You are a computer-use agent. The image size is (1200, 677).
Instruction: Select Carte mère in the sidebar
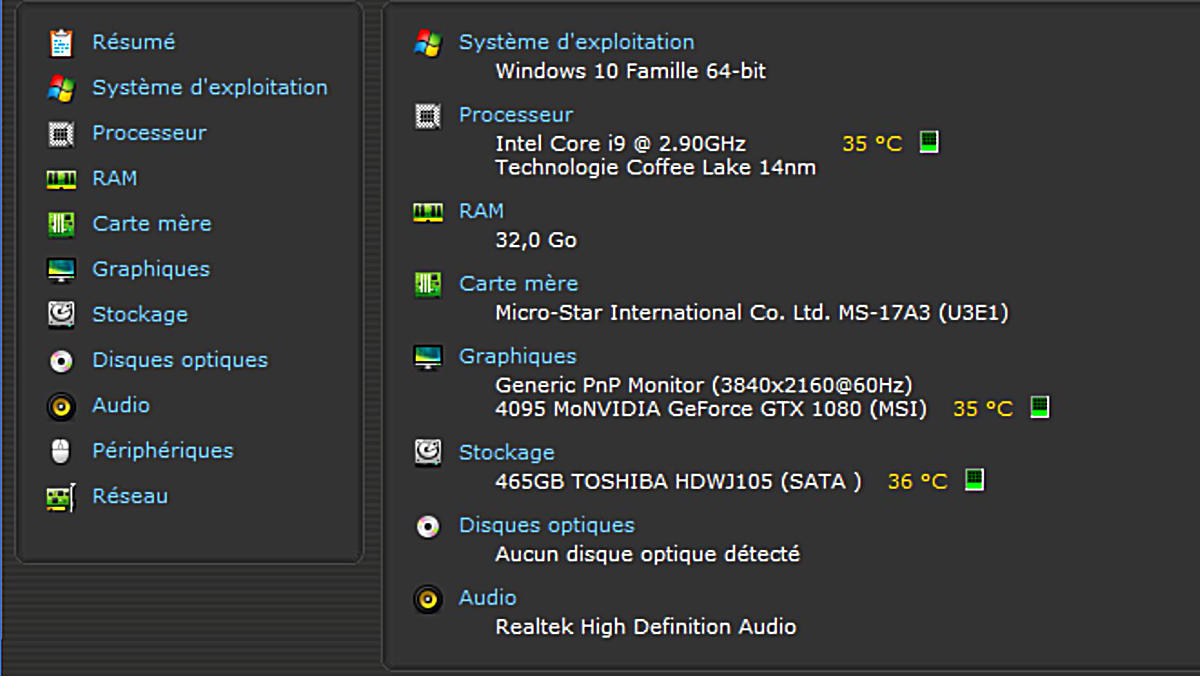point(152,224)
